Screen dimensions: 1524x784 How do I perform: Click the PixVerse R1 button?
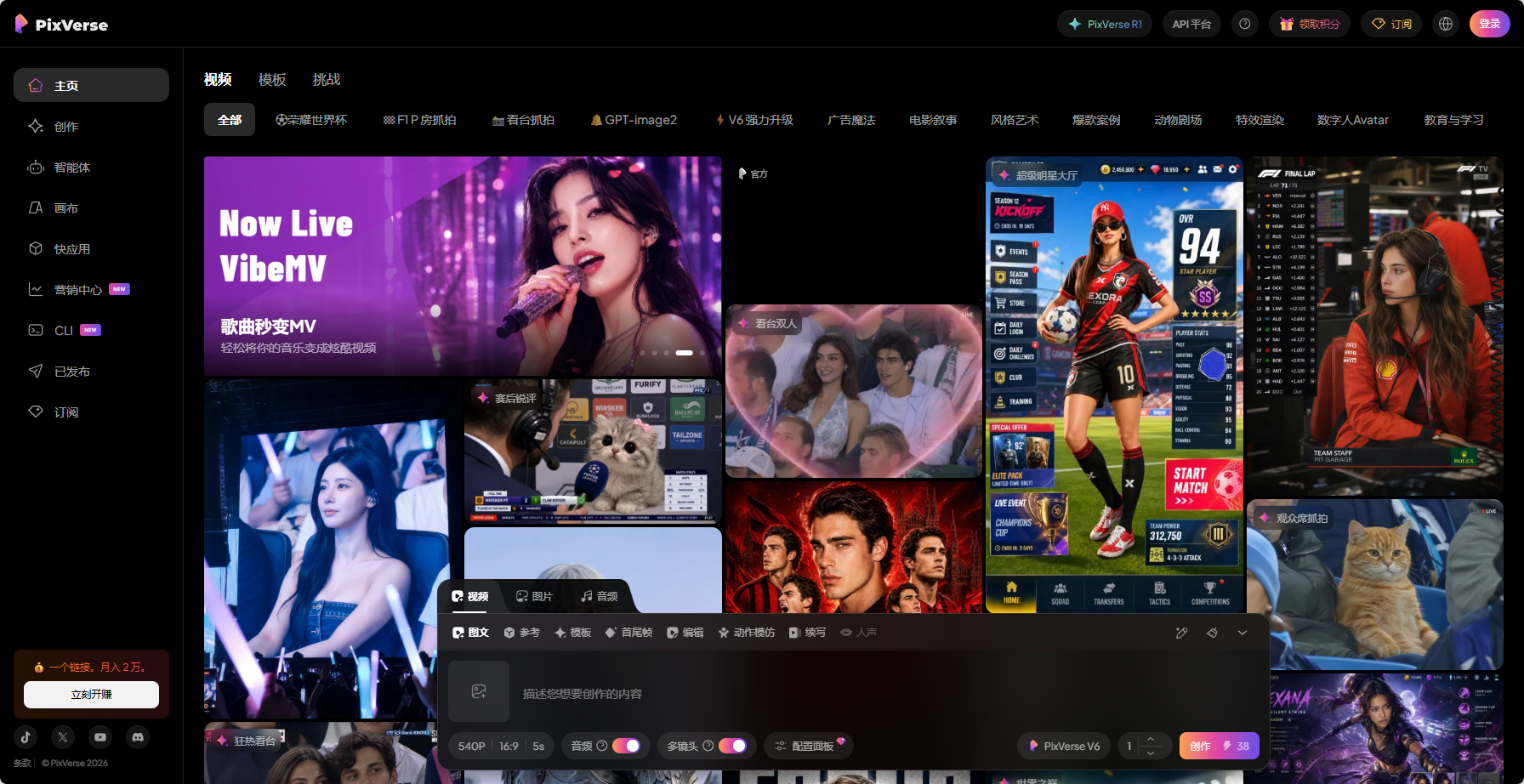pyautogui.click(x=1105, y=24)
